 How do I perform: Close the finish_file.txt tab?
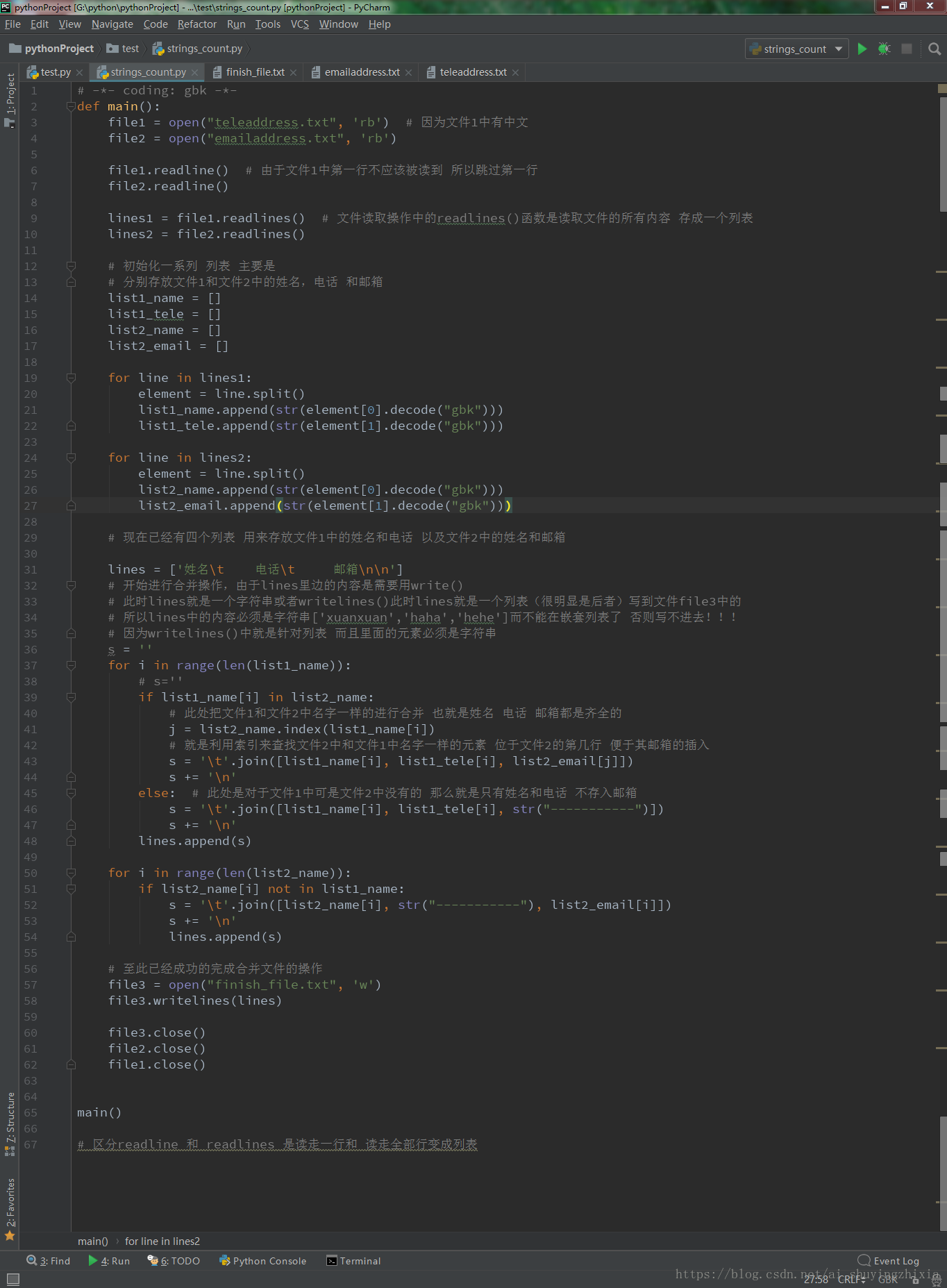294,73
